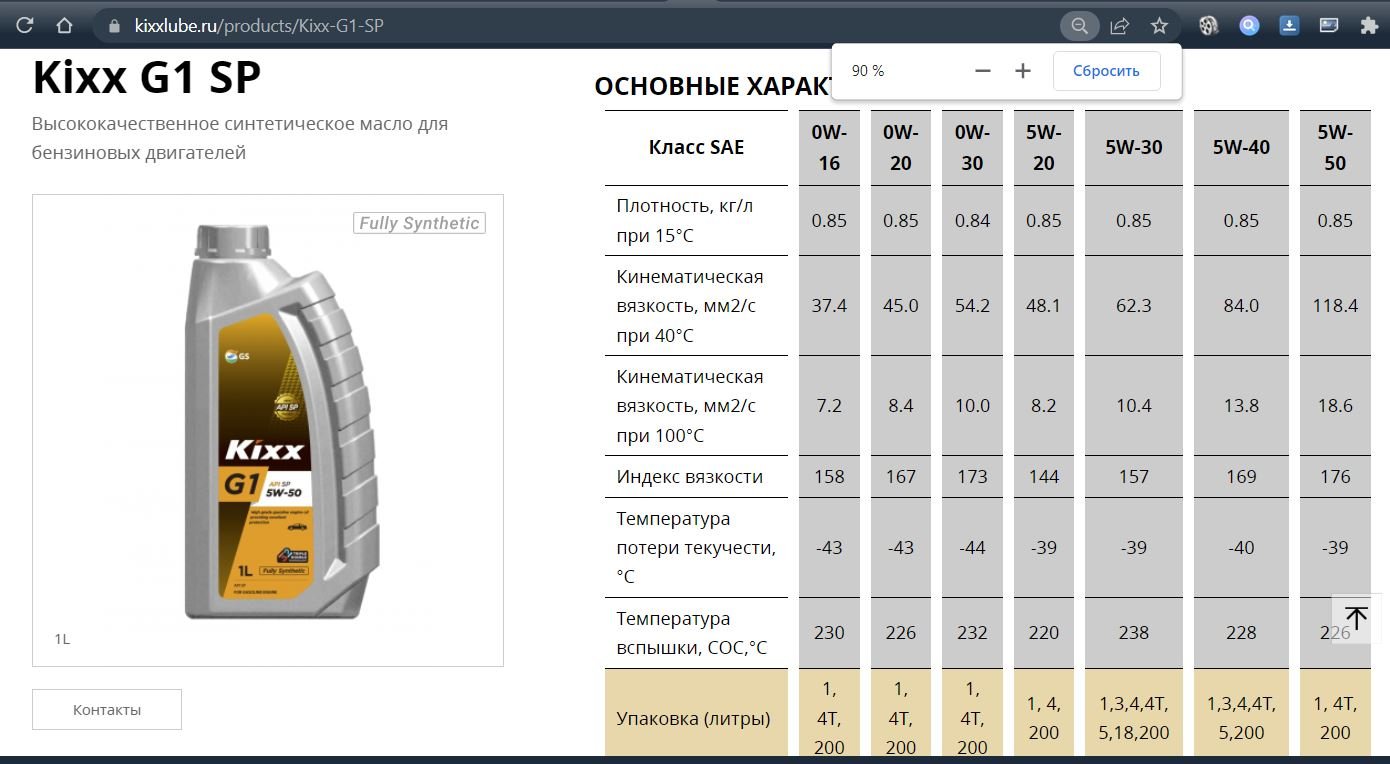Click the 0.84 density cell
Image resolution: width=1390 pixels, height=764 pixels.
[x=972, y=220]
